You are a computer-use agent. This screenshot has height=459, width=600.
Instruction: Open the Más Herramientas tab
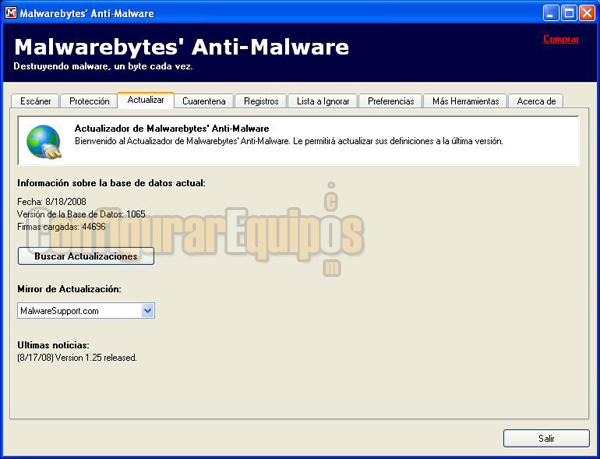pos(466,101)
